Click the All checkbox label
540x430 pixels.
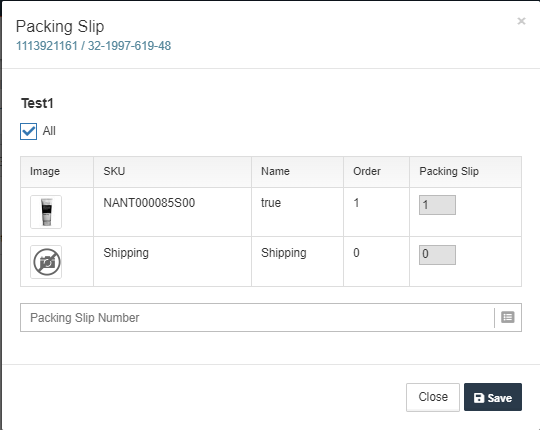(49, 131)
